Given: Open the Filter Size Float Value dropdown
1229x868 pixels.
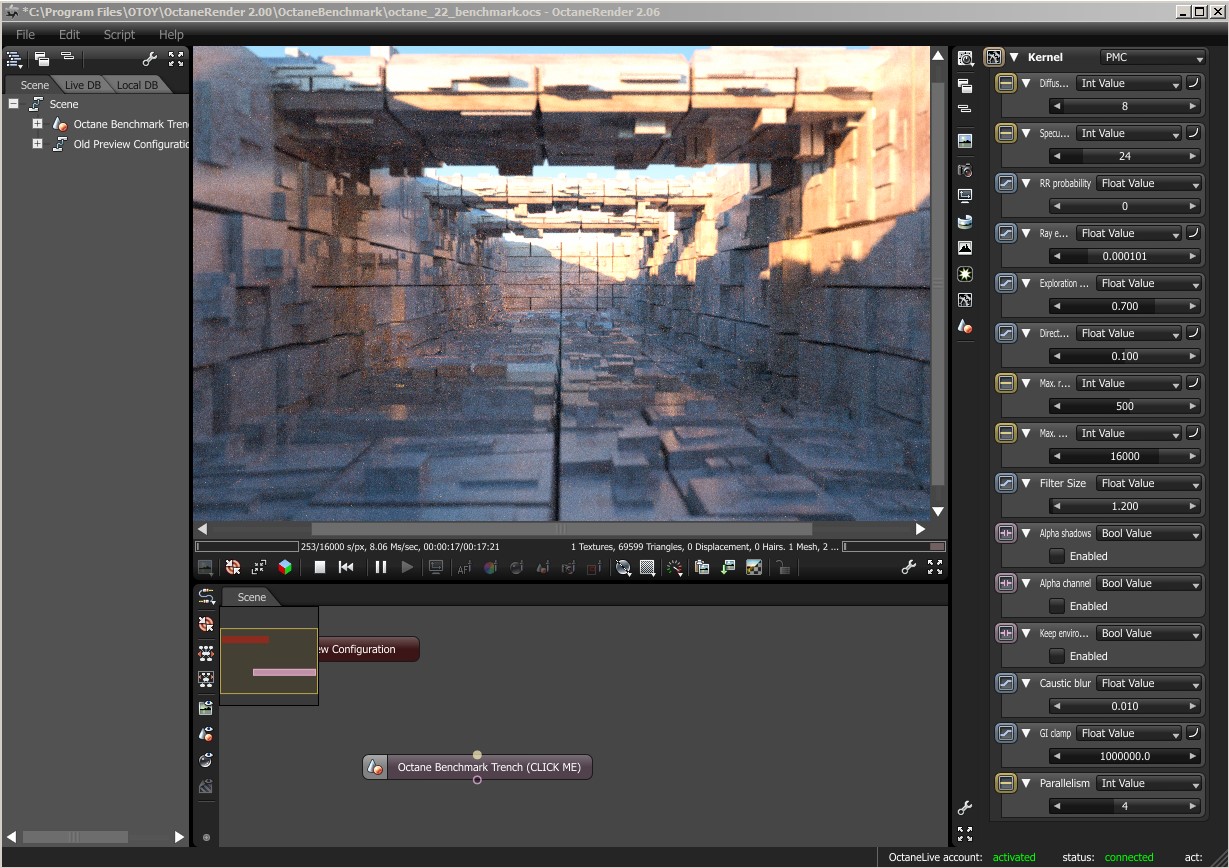Looking at the screenshot, I should coord(1148,483).
